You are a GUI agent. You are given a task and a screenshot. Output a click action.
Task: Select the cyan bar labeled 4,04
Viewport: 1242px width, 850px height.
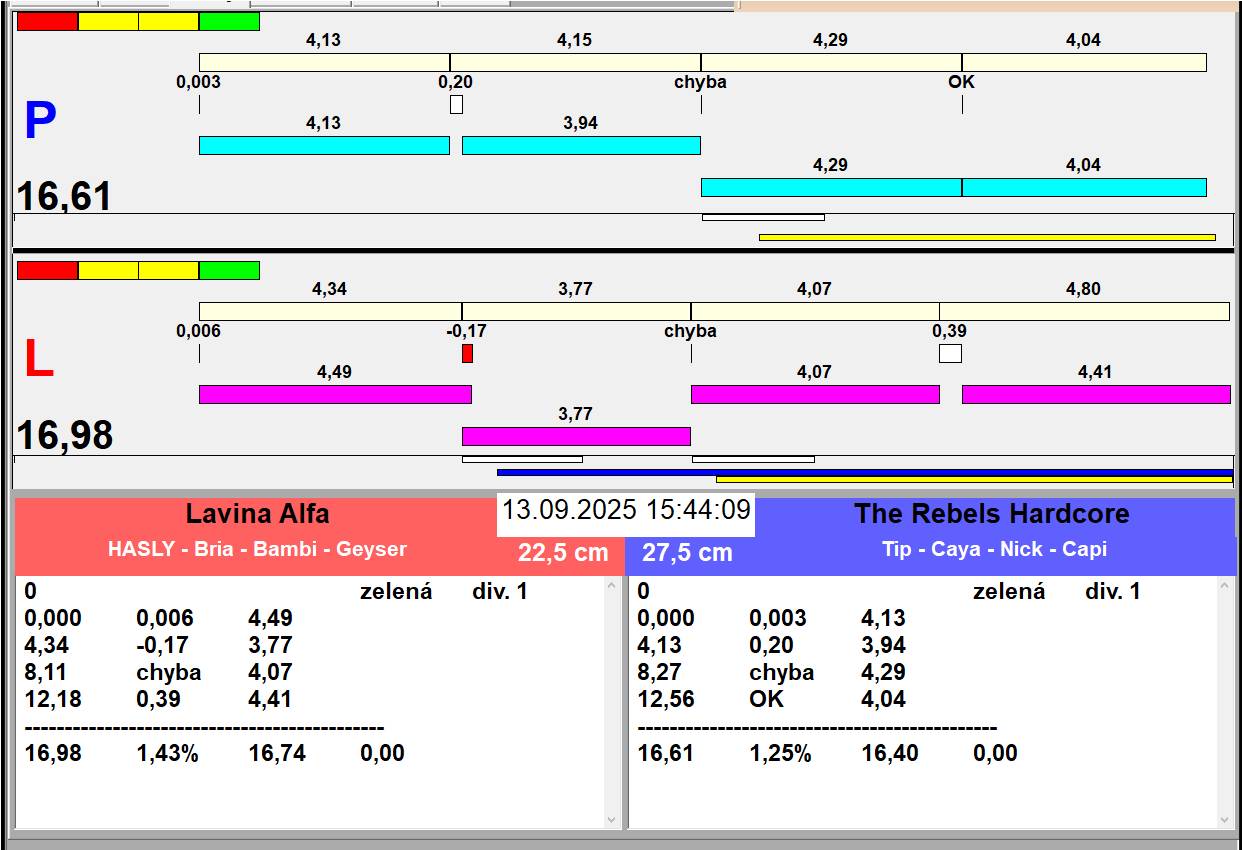[x=1084, y=187]
